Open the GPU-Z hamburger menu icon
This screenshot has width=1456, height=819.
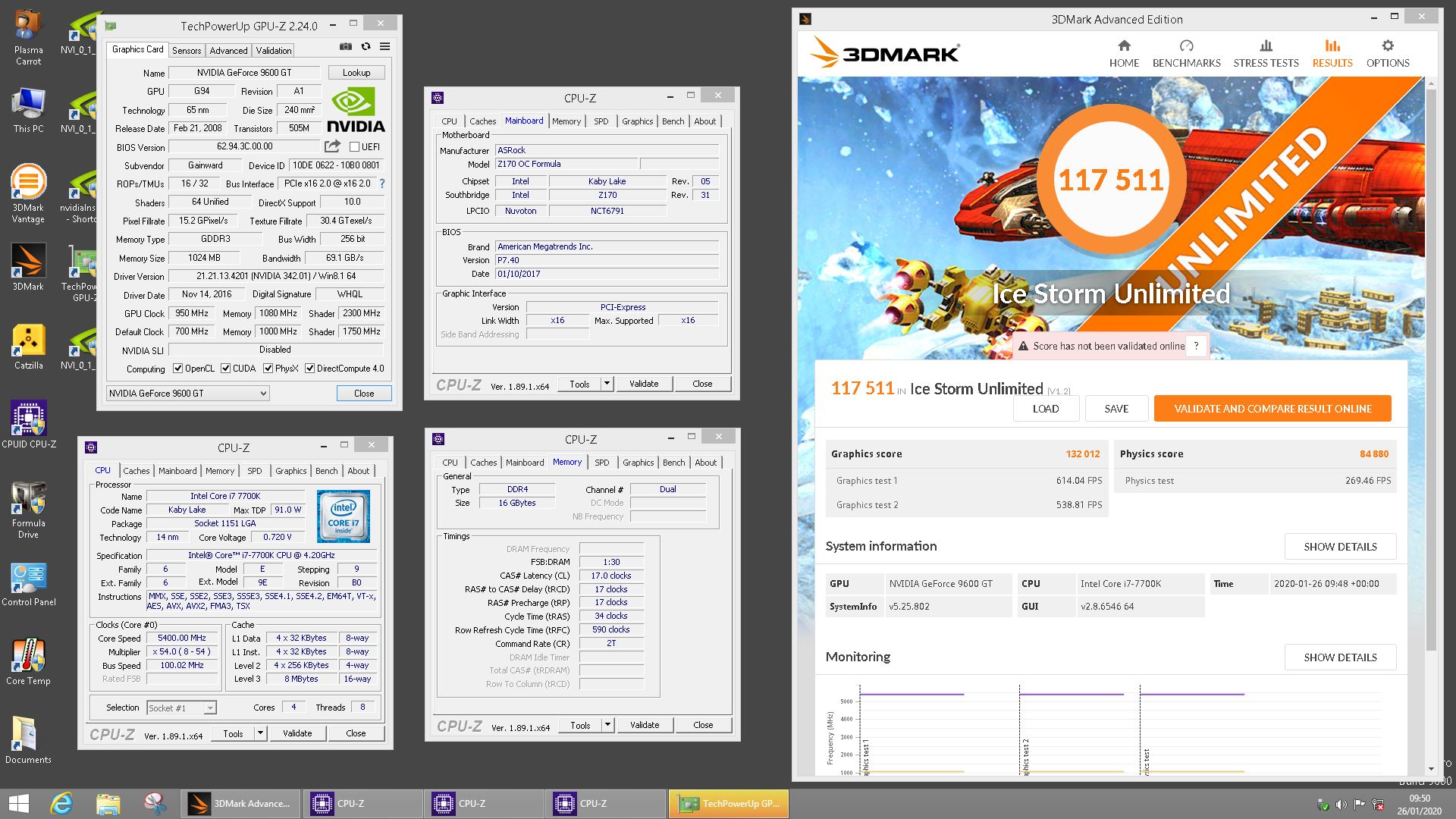coord(384,46)
